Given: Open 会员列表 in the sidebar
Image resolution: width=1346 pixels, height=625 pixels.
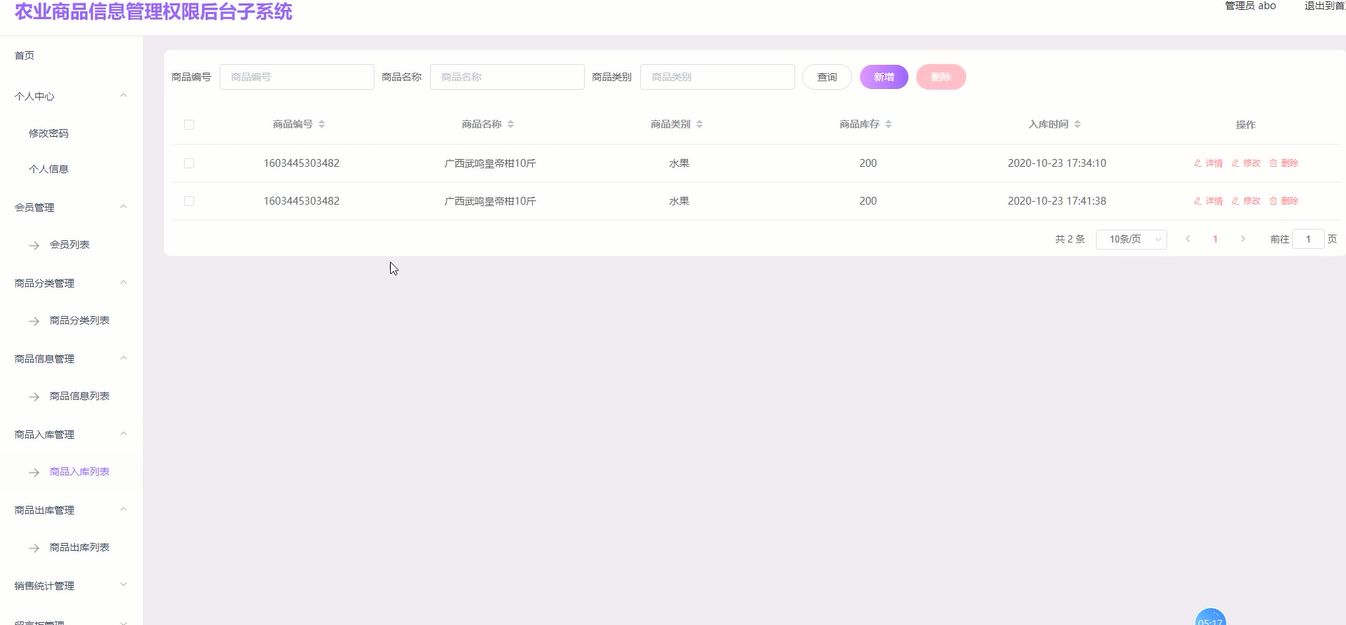Looking at the screenshot, I should tap(70, 245).
